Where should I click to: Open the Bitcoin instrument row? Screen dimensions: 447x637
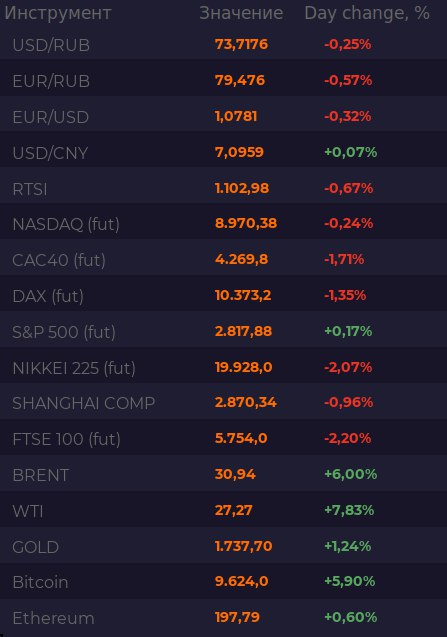tap(224, 582)
